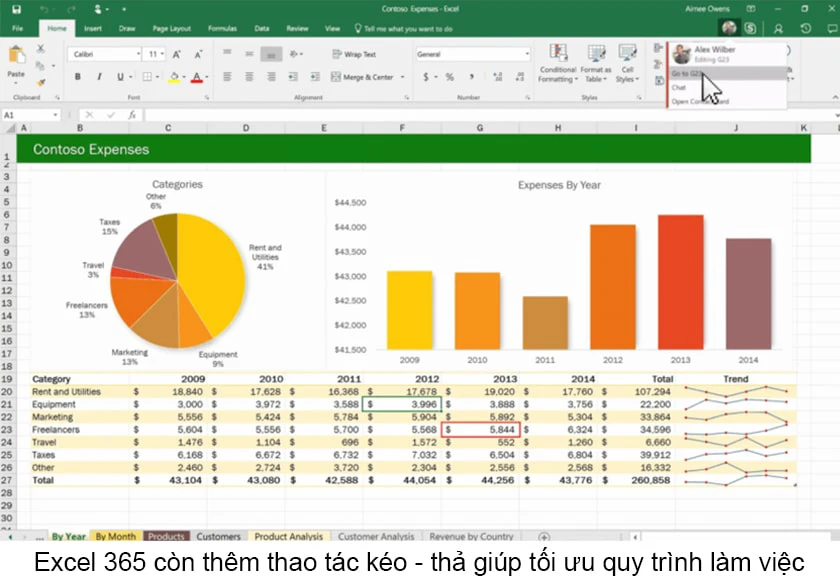This screenshot has height=584, width=840.
Task: Click the Undo arrow in Quick Access
Action: click(x=44, y=10)
